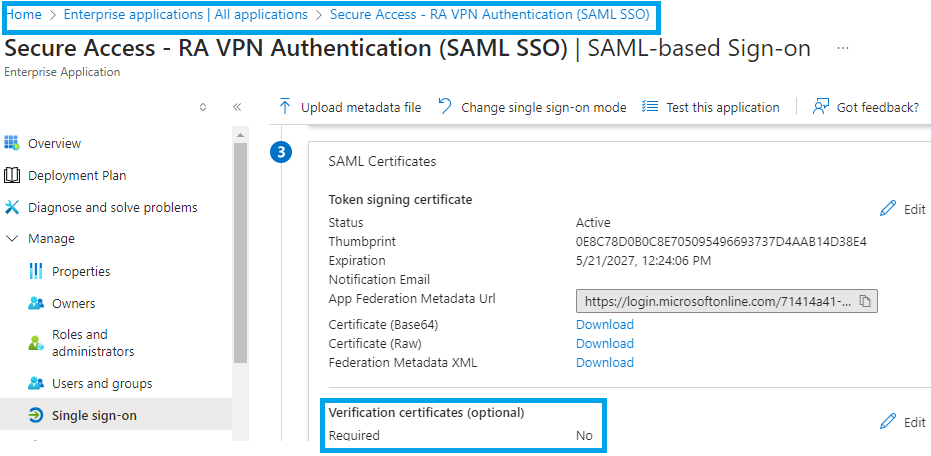
Task: Open Users and groups
Action: click(102, 384)
